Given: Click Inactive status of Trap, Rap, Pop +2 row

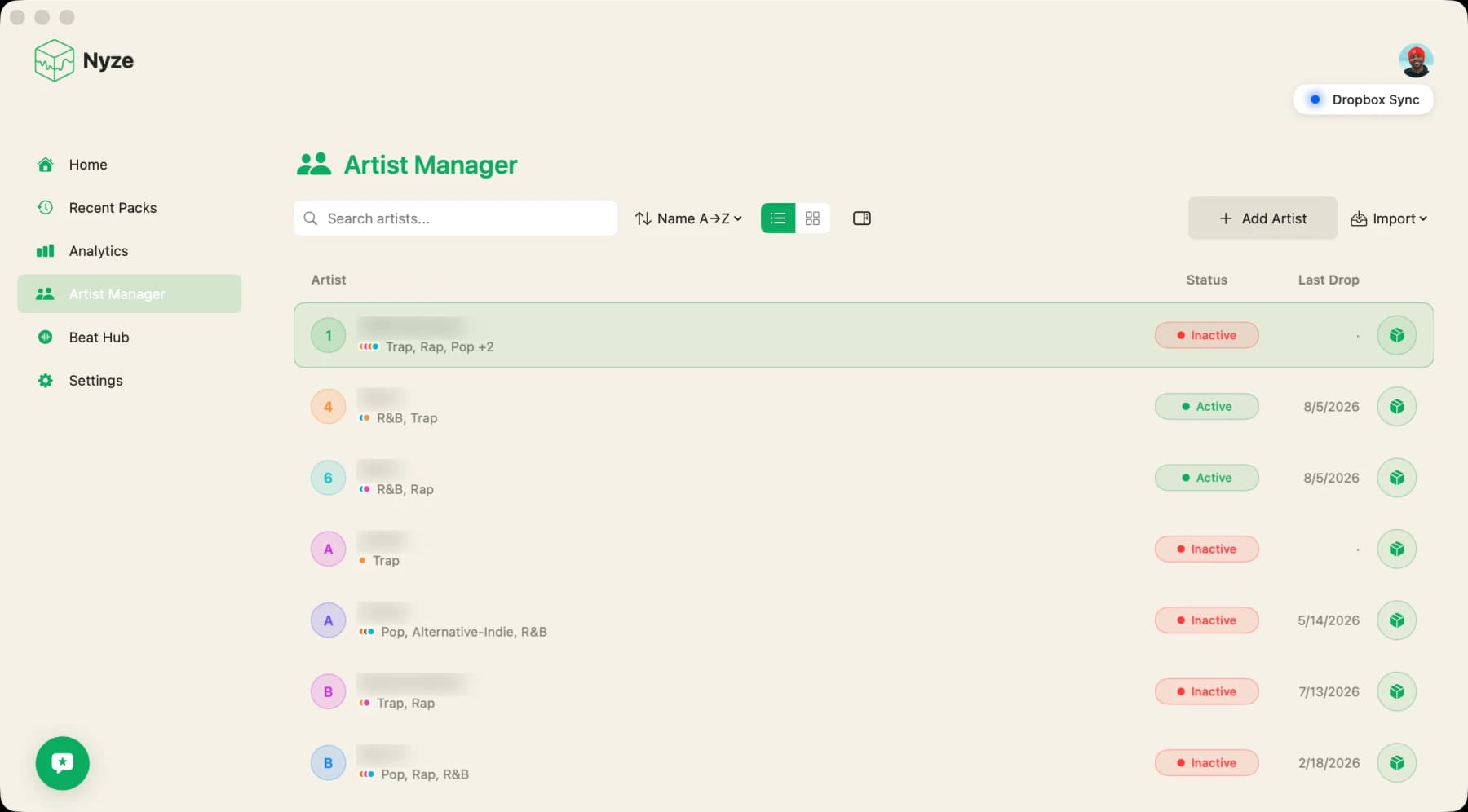Looking at the screenshot, I should click(x=1207, y=335).
